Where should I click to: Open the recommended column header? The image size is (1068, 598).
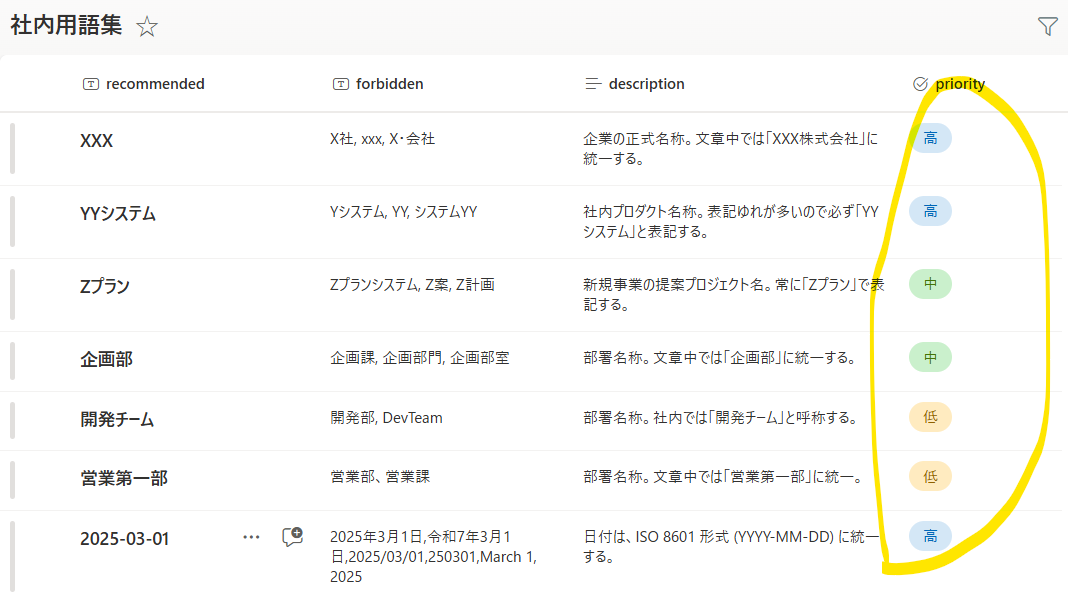pyautogui.click(x=155, y=84)
